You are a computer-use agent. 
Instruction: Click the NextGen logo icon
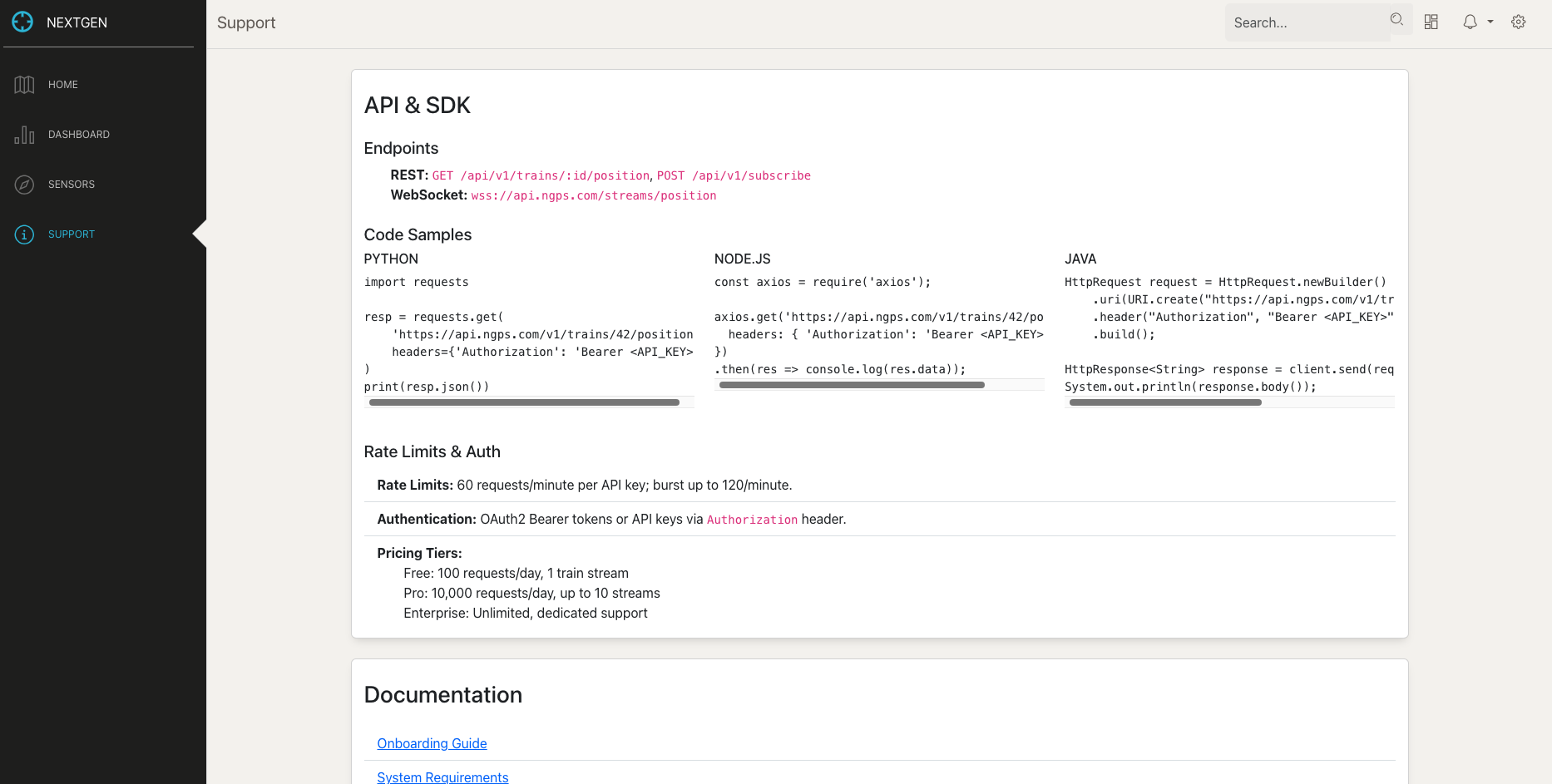22,22
